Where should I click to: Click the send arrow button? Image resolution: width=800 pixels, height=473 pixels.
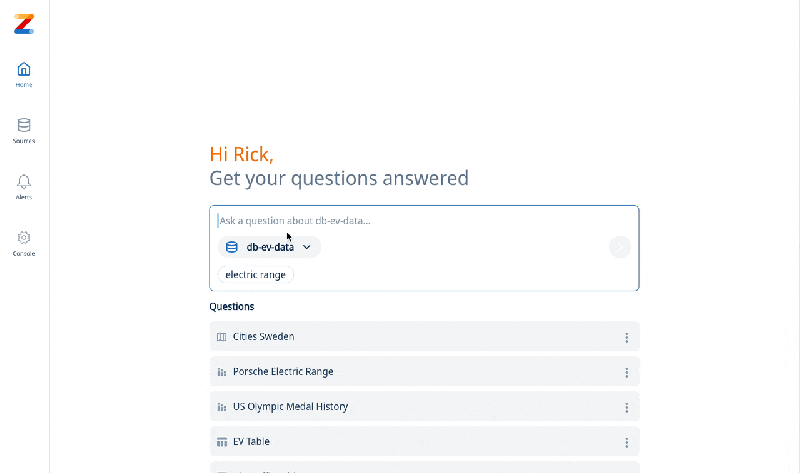(x=620, y=247)
